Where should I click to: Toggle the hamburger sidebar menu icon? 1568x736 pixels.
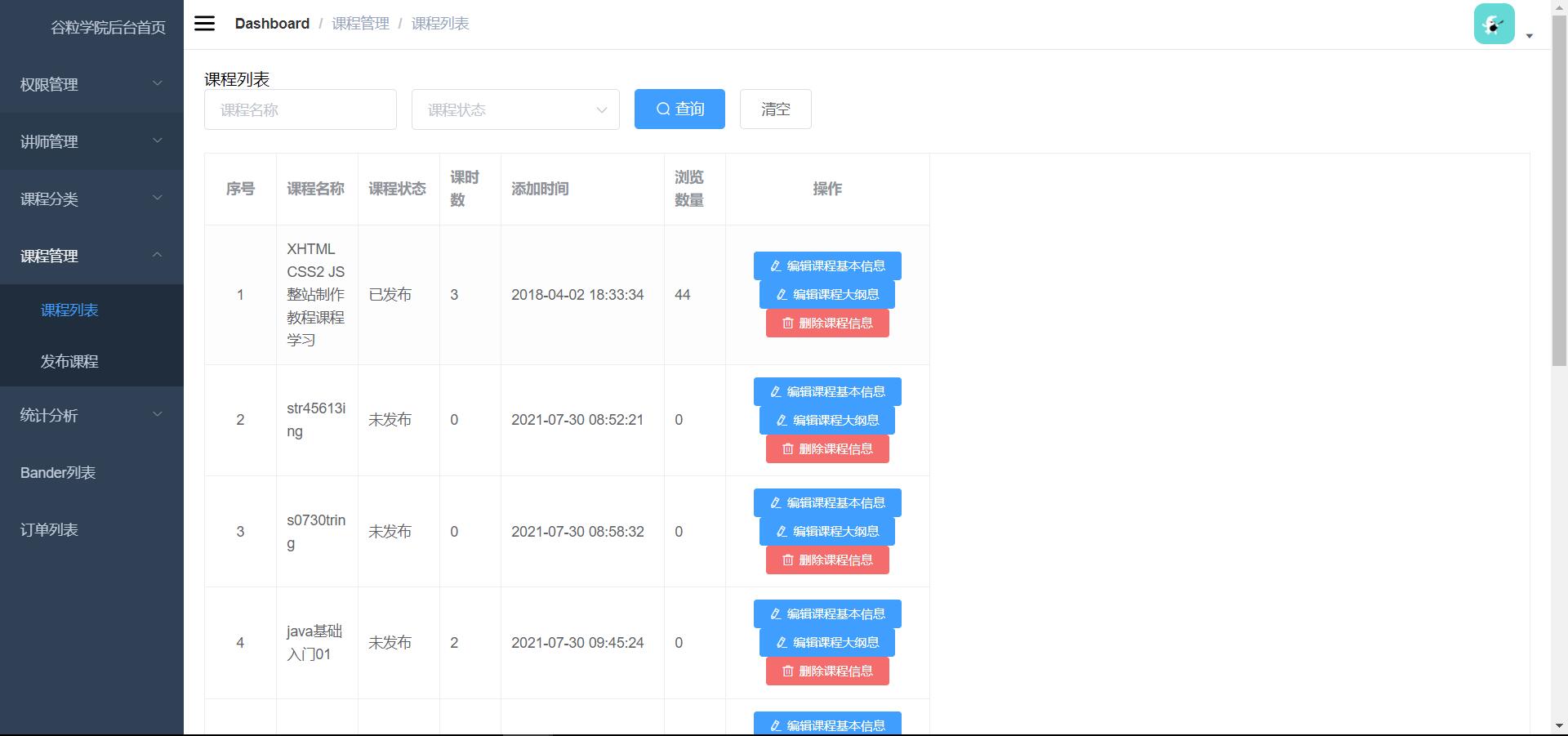click(204, 24)
